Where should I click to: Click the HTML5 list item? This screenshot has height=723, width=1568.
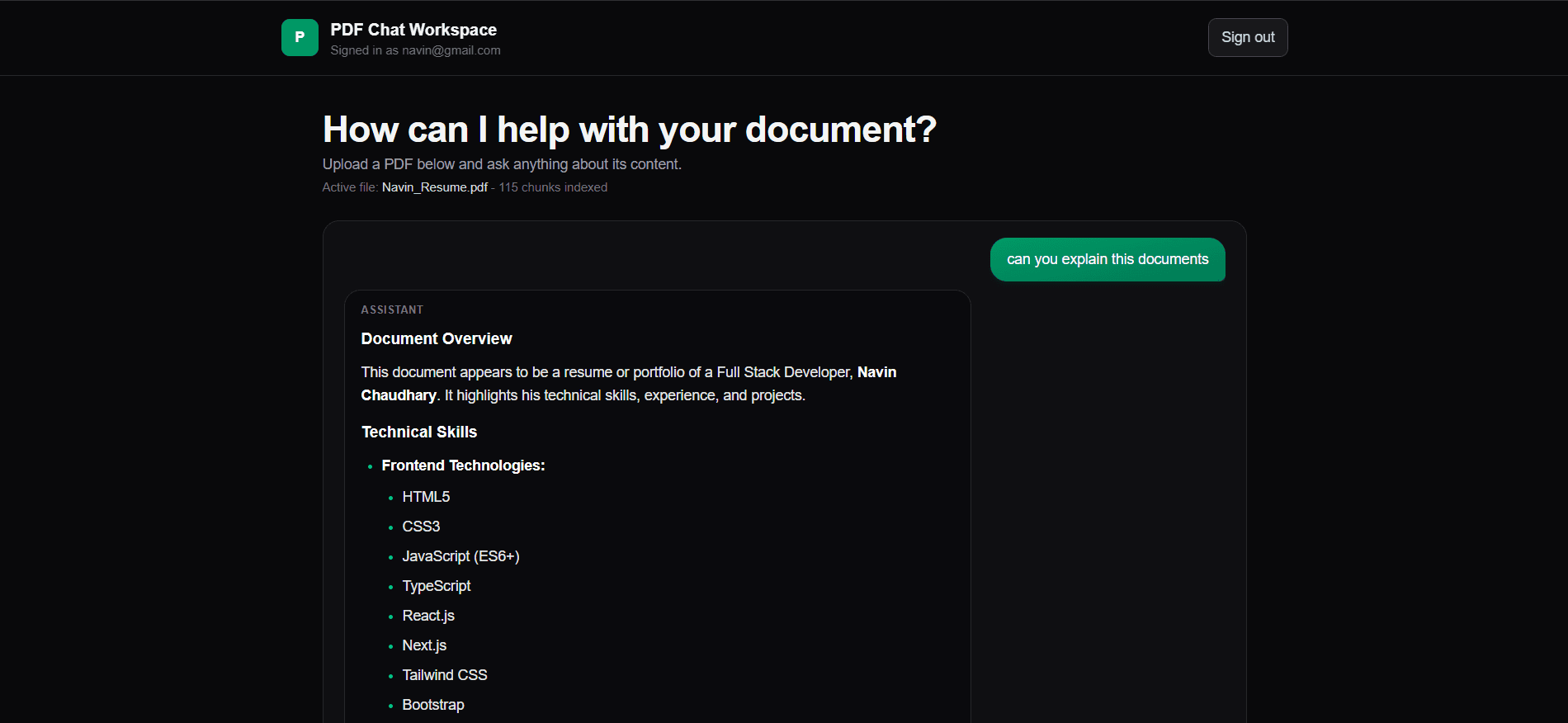[426, 497]
